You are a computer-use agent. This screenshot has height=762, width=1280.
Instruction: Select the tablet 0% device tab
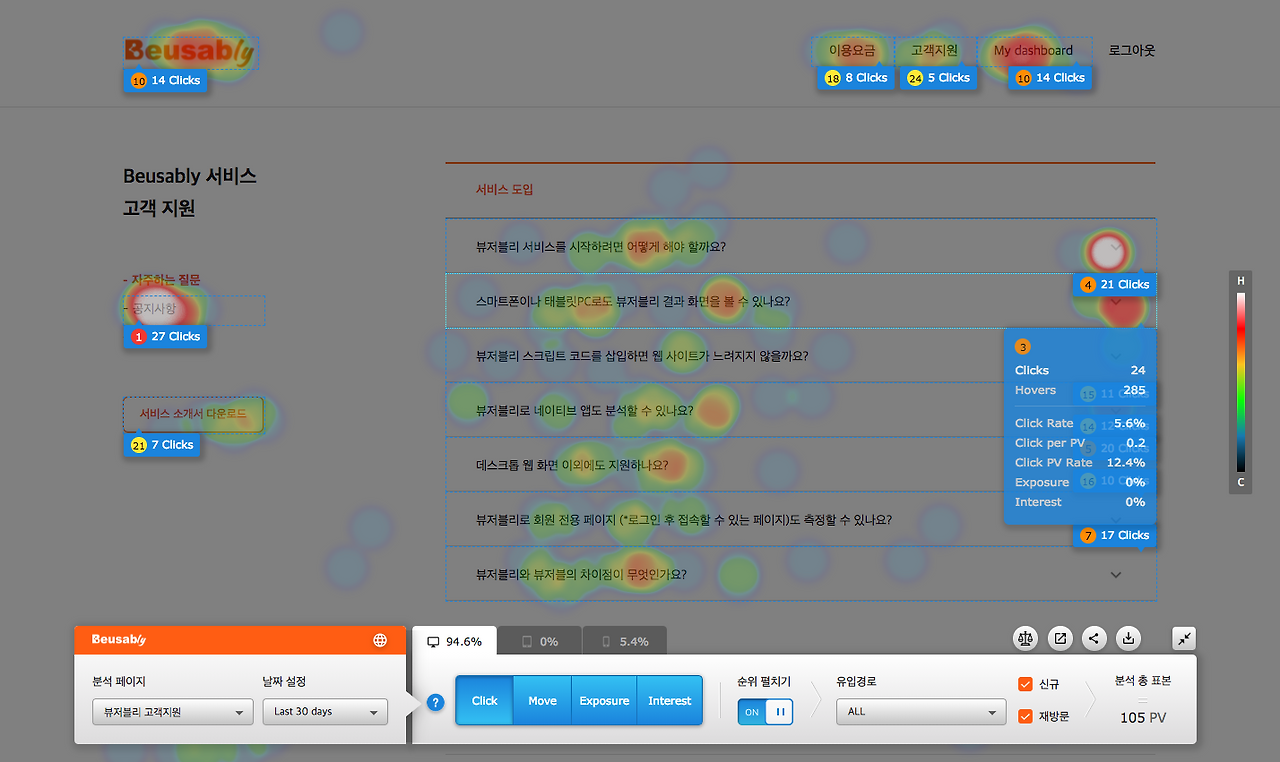click(x=538, y=641)
